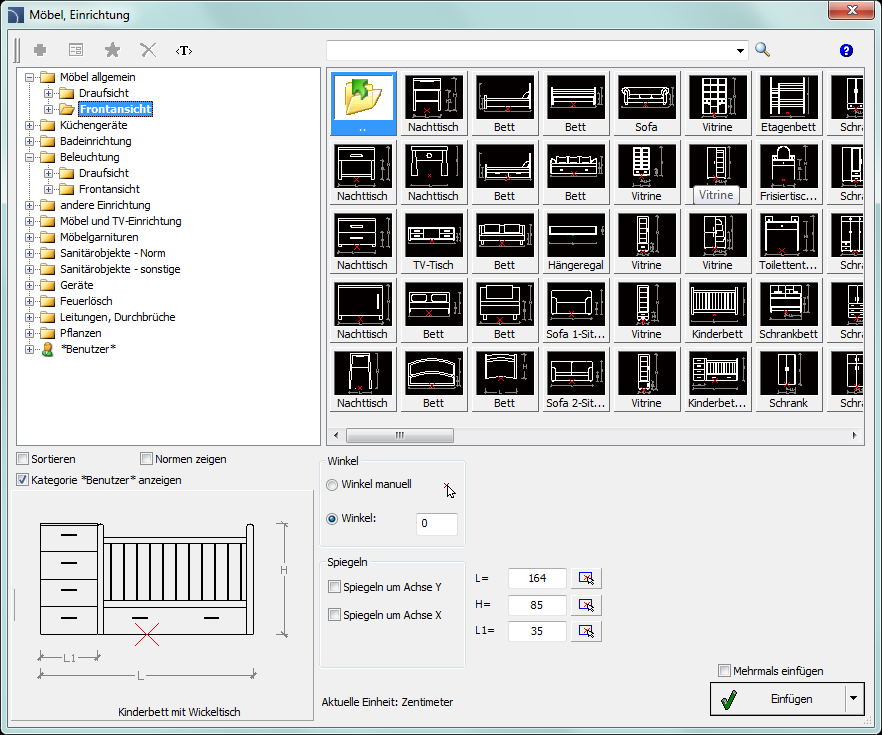Select the Winkel manuell radio button
This screenshot has width=882, height=735.
click(333, 484)
